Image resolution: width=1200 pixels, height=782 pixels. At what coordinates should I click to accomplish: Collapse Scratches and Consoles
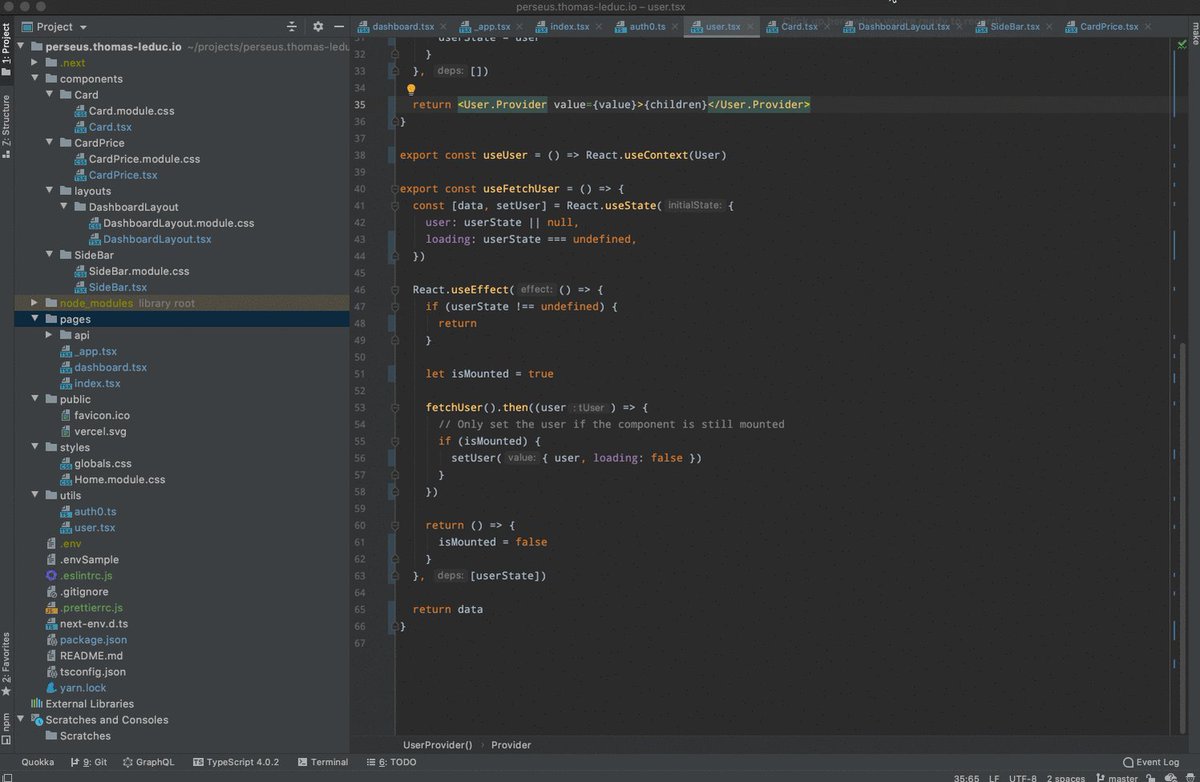pos(22,719)
